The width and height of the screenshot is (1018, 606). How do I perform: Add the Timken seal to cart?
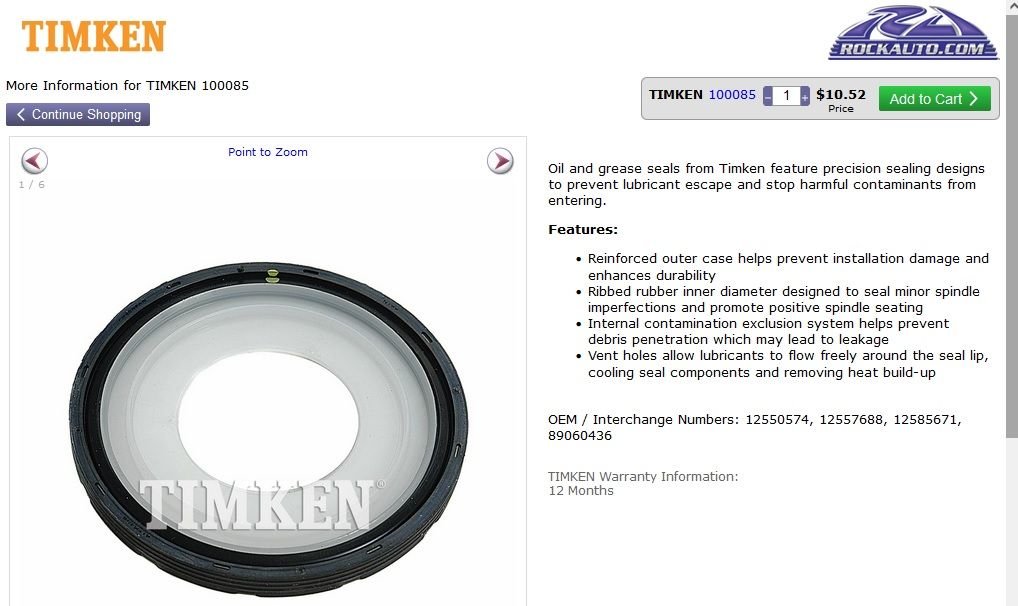[x=934, y=99]
